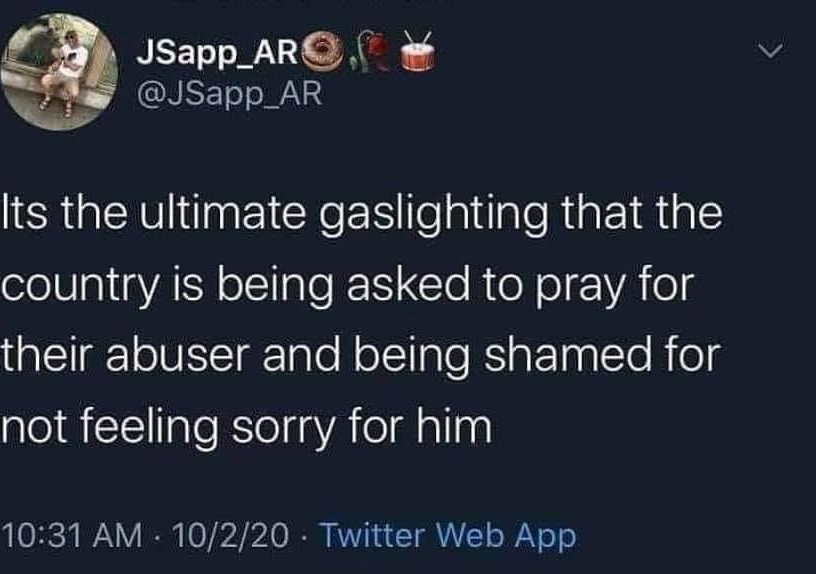
Task: Click the word "country" in the tweet
Action: (79, 286)
